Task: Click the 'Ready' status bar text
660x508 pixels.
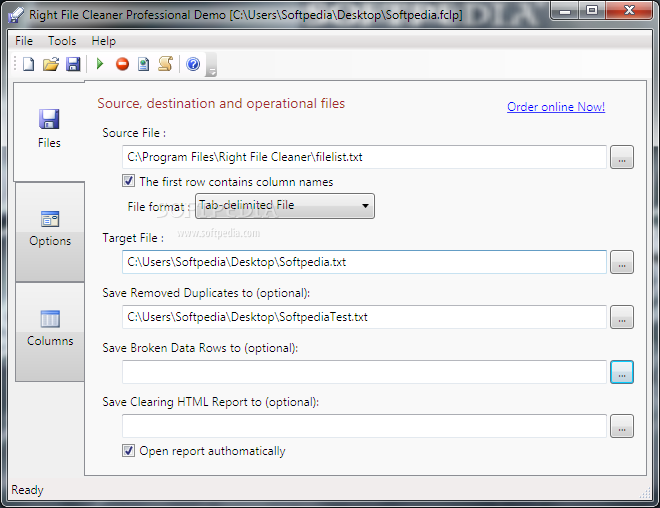Action: [27, 490]
